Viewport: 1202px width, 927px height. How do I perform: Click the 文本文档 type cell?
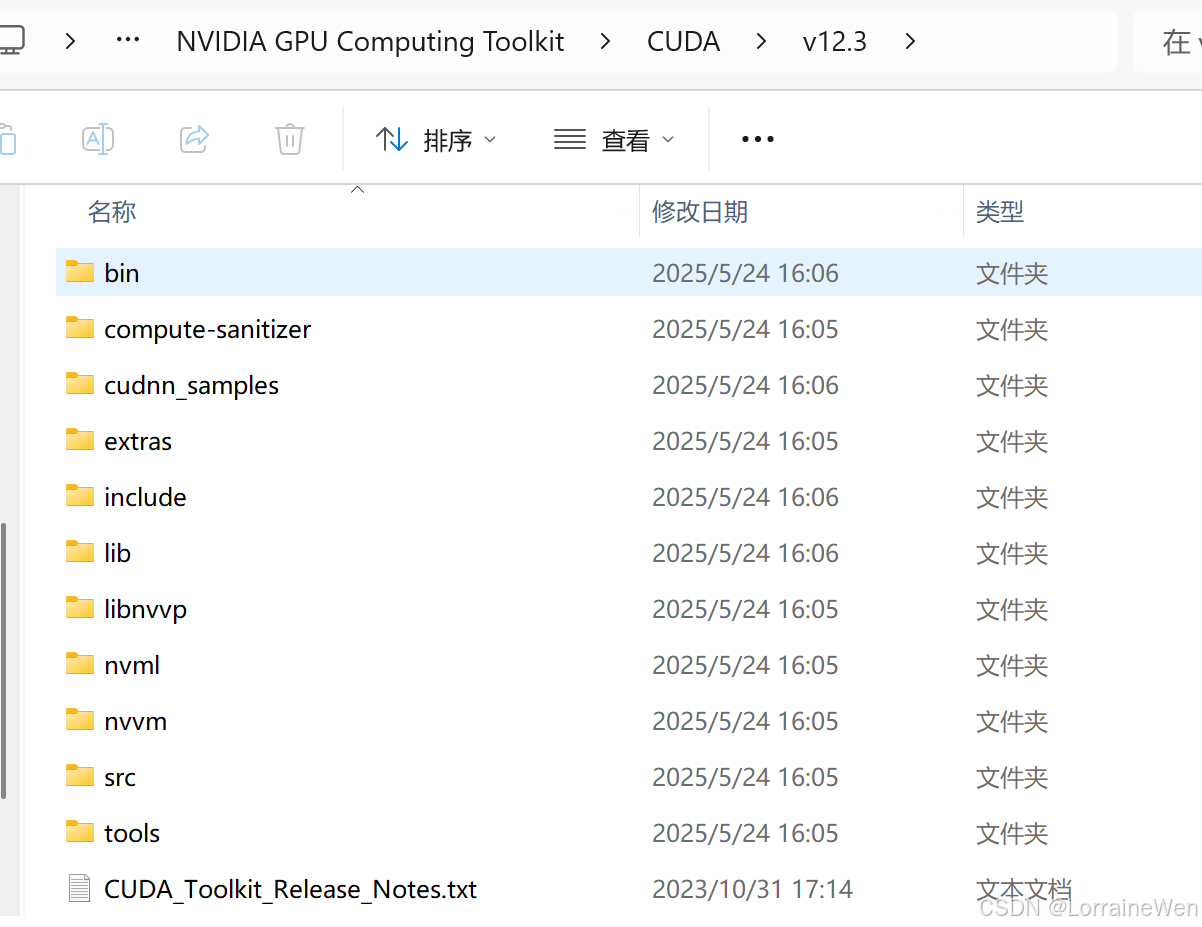coord(1024,889)
